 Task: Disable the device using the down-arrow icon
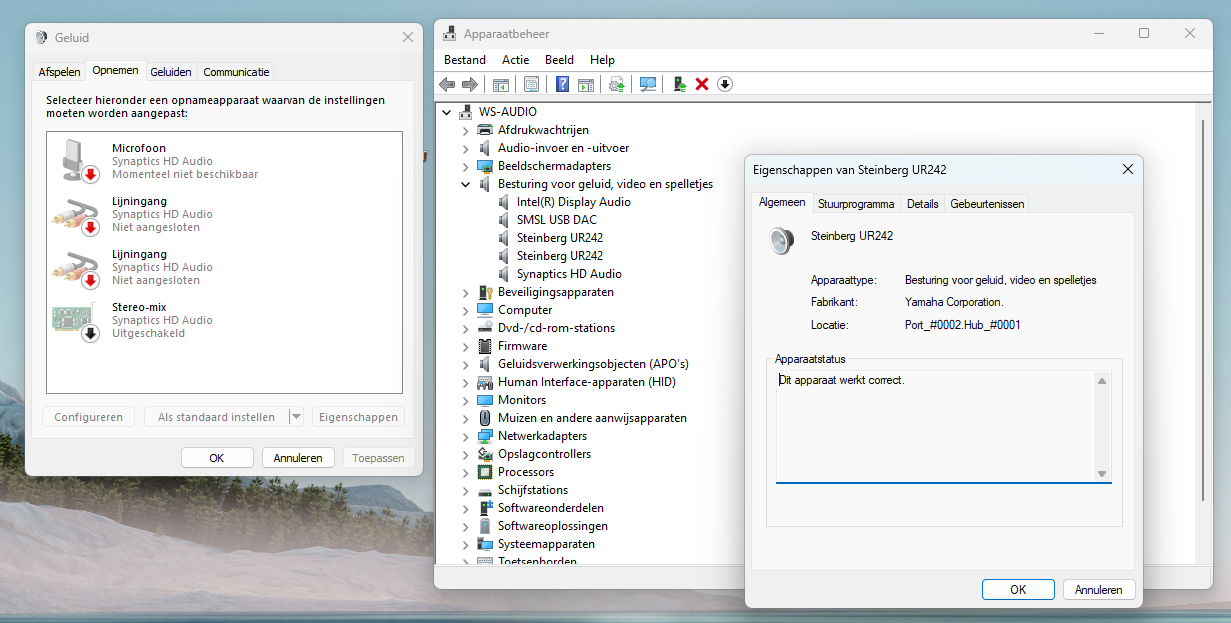pos(725,84)
